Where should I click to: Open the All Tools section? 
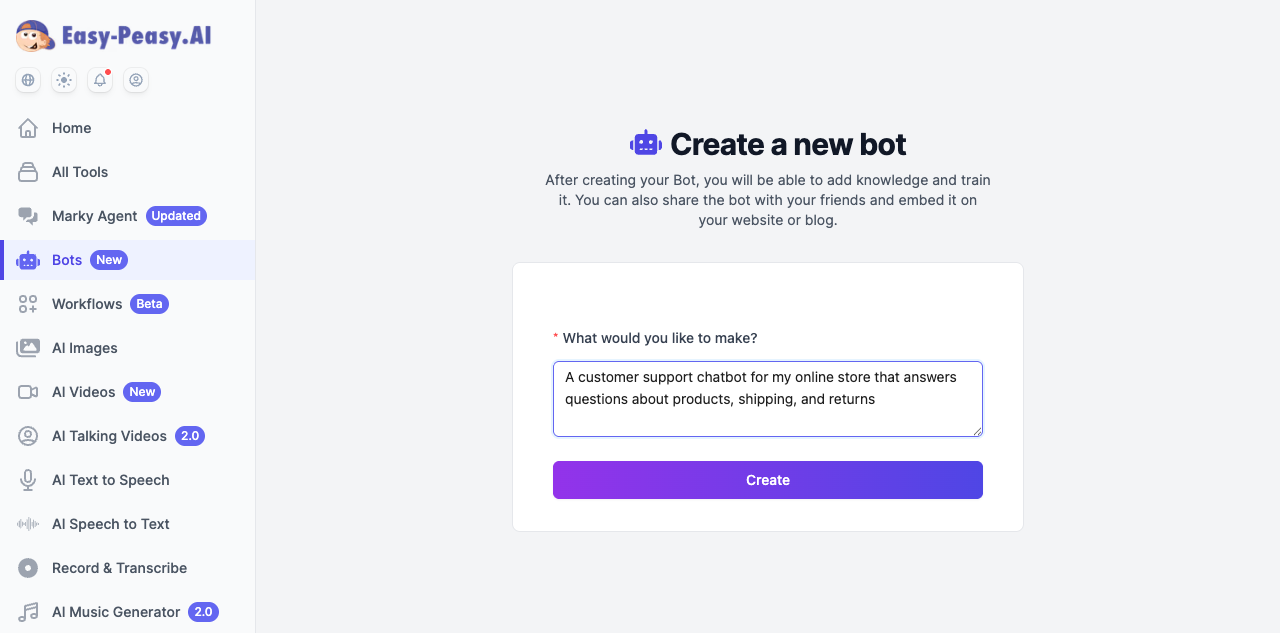(x=79, y=172)
